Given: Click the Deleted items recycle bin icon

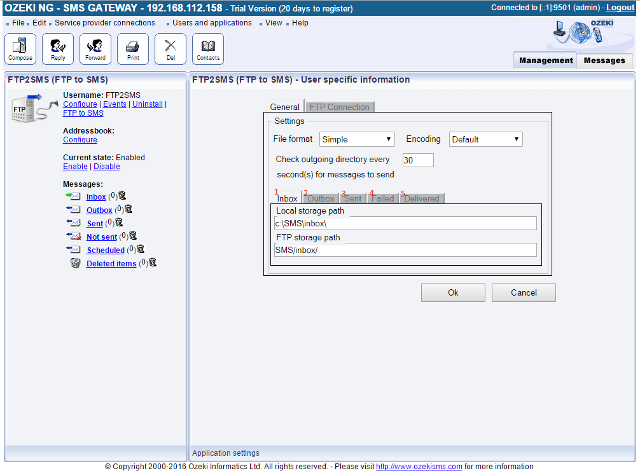Looking at the screenshot, I should 76,263.
